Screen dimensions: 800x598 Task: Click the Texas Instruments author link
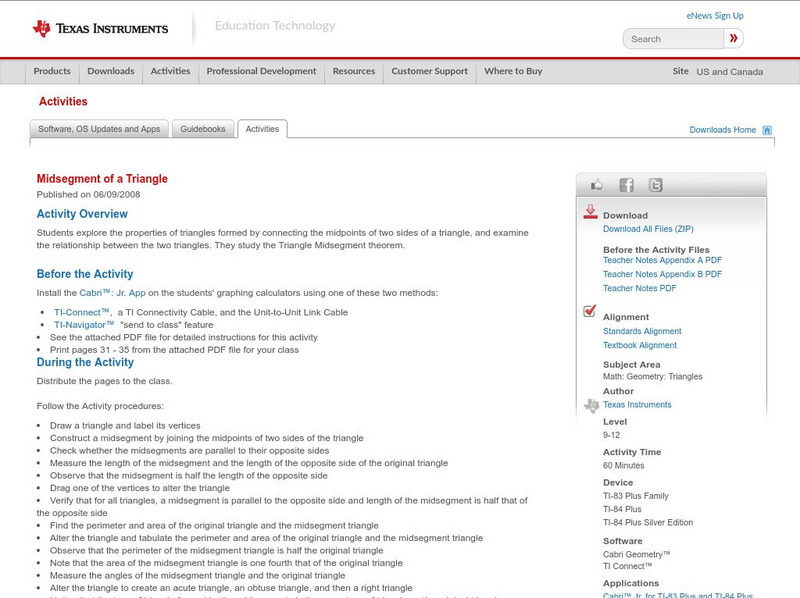click(x=637, y=405)
